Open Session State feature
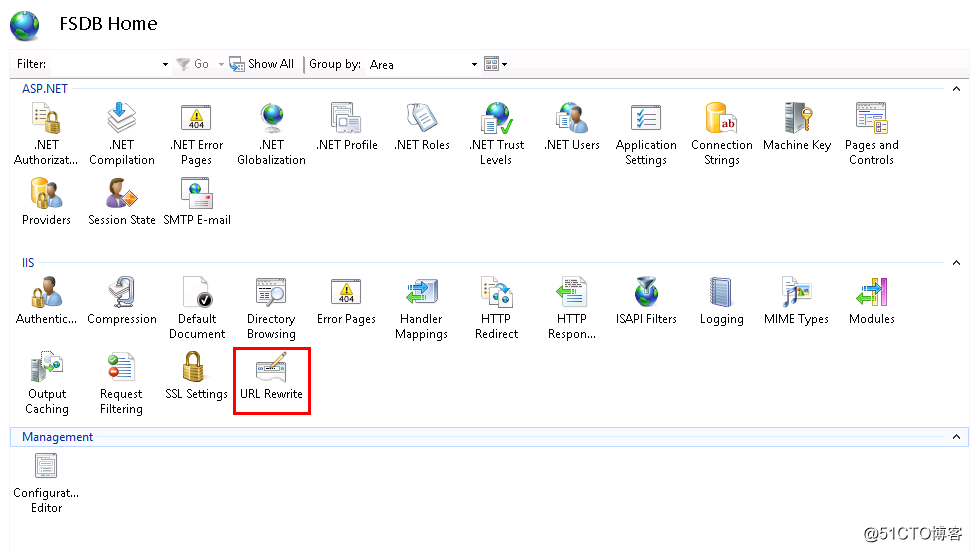This screenshot has width=972, height=552. click(x=122, y=202)
